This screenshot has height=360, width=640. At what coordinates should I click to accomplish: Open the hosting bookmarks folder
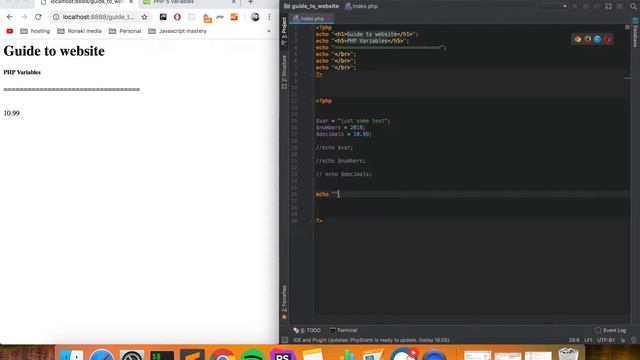[35, 31]
